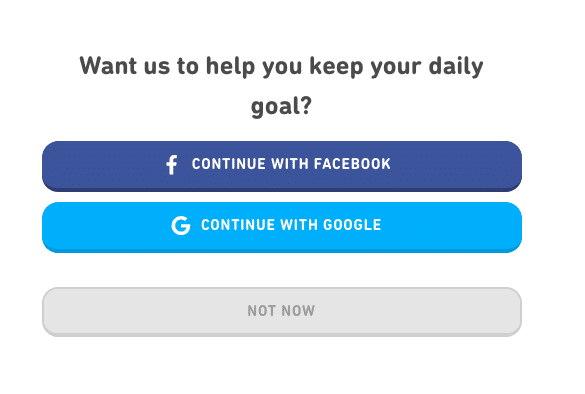The width and height of the screenshot is (585, 394).
Task: Select the Continue with Google button
Action: [x=282, y=227]
